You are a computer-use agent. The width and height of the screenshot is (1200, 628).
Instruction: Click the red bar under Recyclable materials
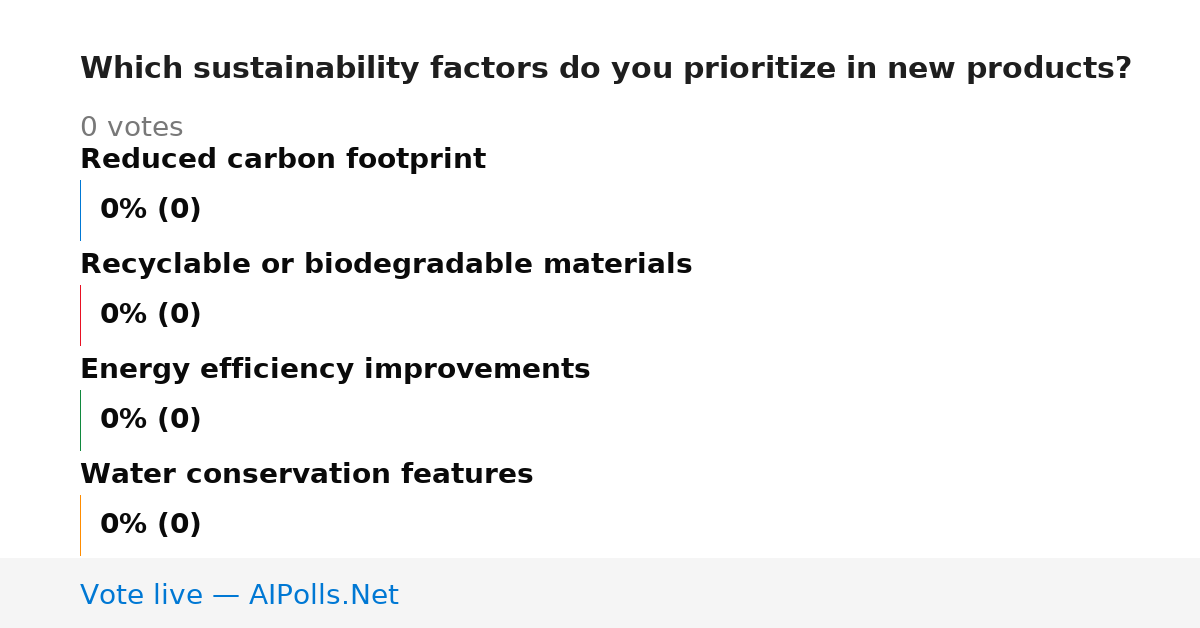80,315
